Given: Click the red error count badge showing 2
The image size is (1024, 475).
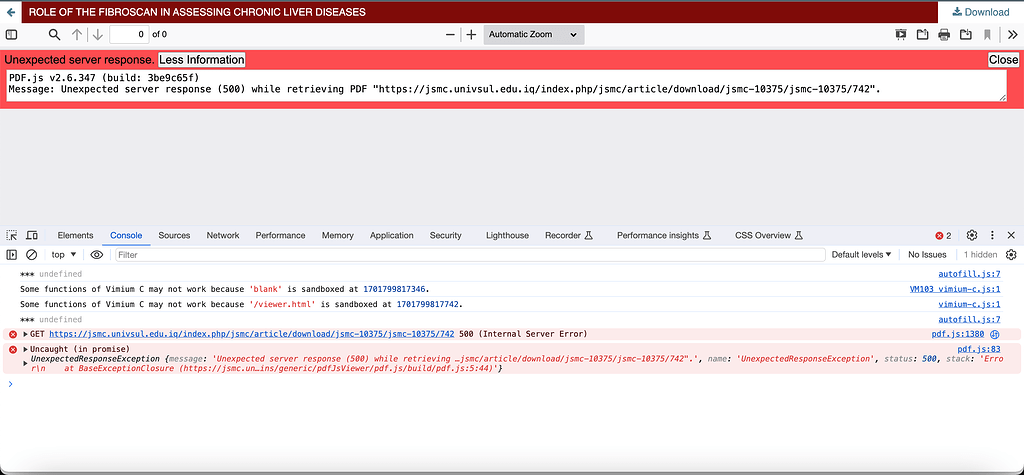Looking at the screenshot, I should click(x=944, y=236).
